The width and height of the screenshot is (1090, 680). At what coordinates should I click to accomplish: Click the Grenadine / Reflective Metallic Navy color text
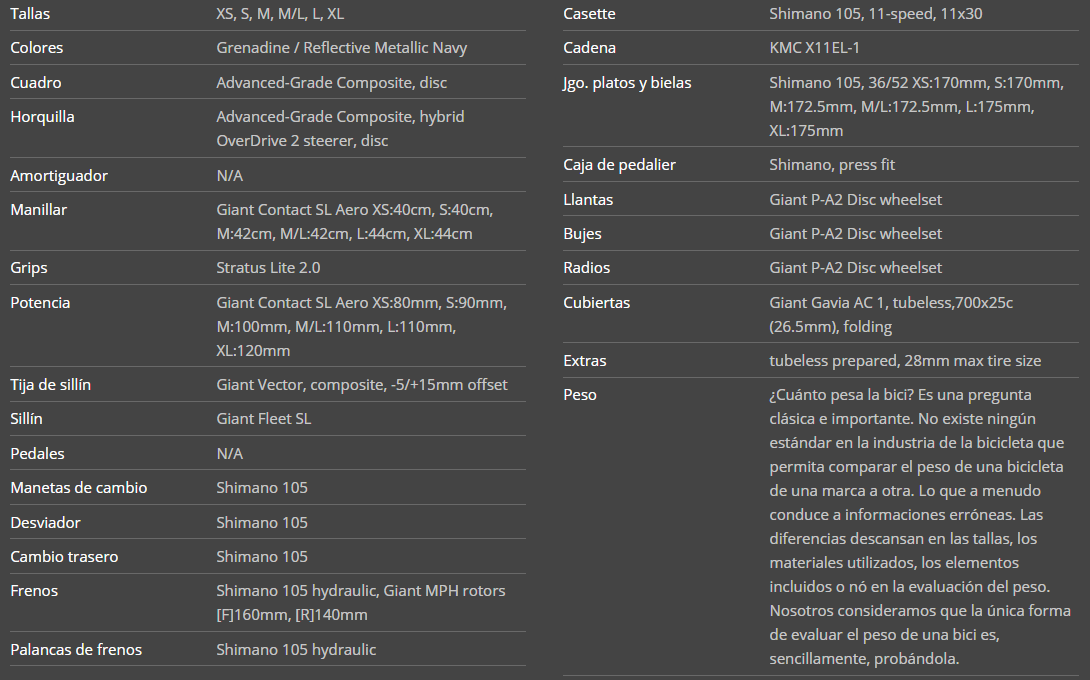(x=341, y=48)
